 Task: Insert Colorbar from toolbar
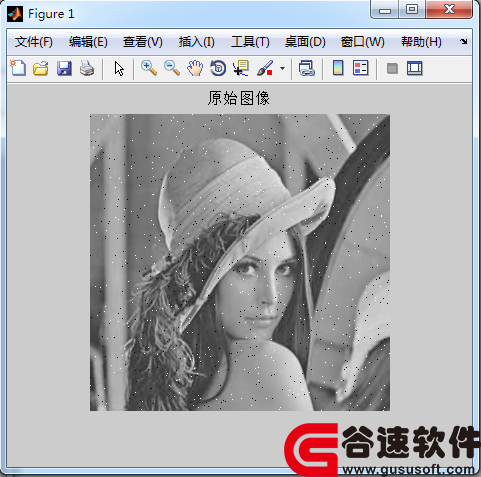click(338, 68)
